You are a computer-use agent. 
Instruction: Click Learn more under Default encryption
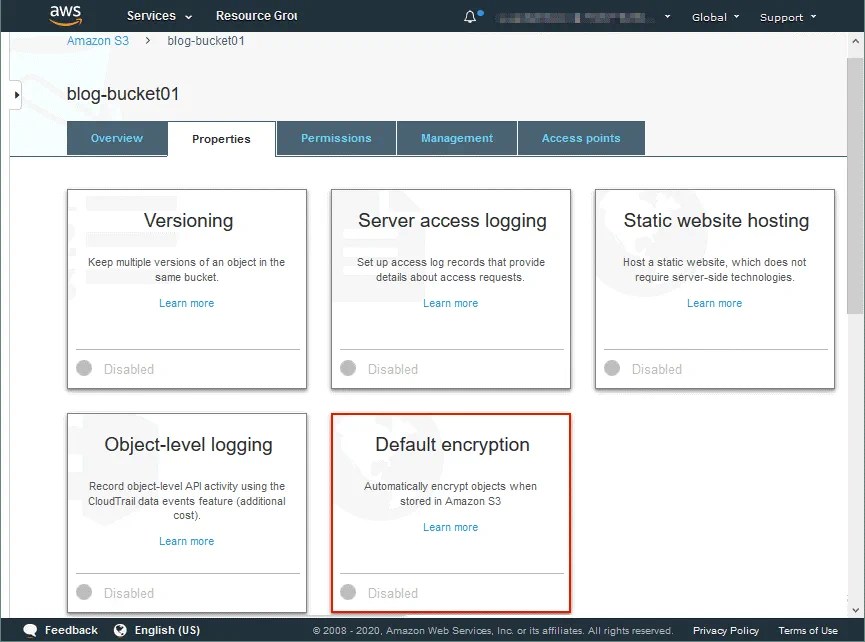[450, 527]
